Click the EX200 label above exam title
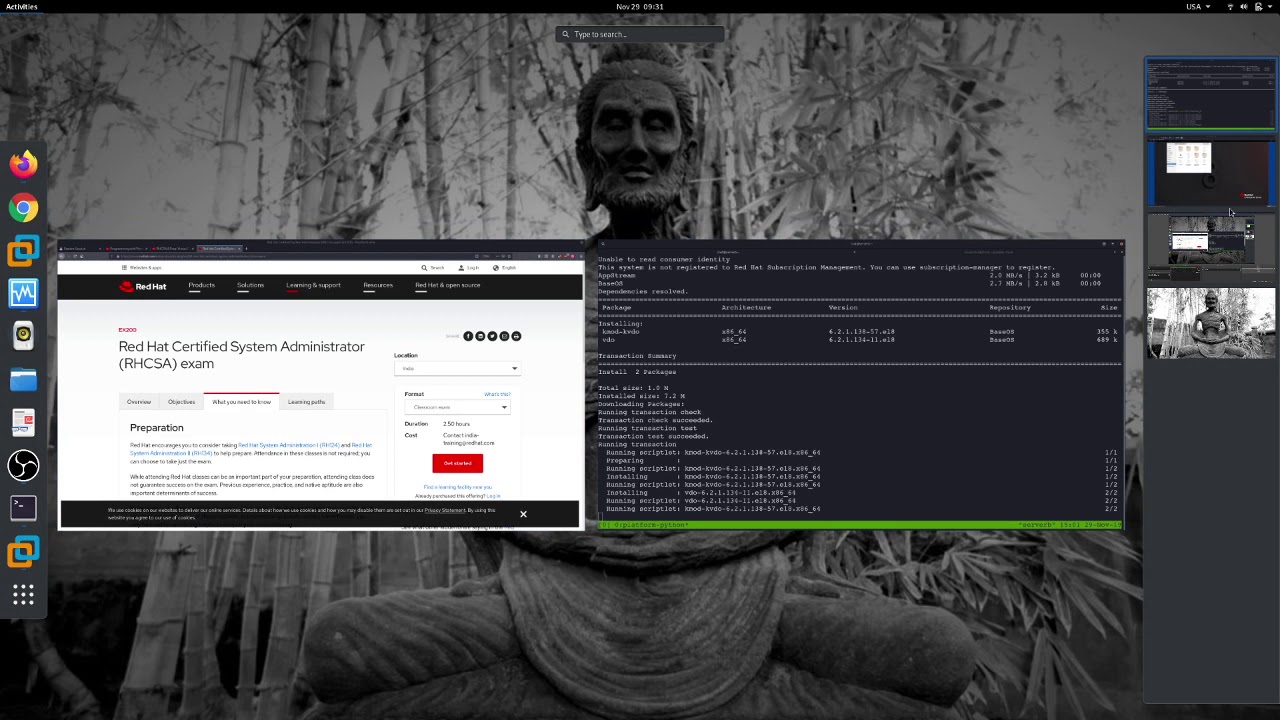Image resolution: width=1280 pixels, height=720 pixels. tap(127, 330)
